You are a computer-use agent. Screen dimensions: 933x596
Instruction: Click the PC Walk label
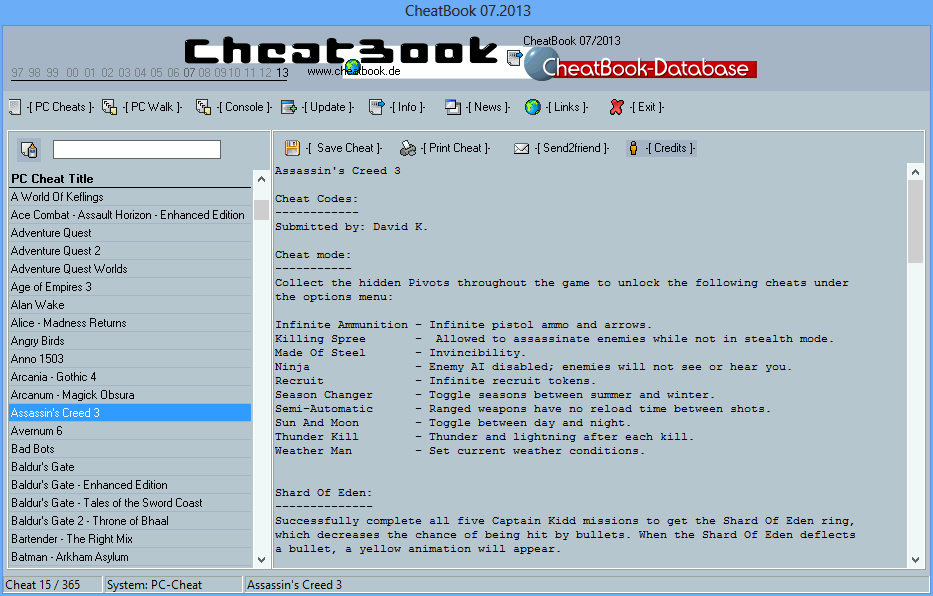pyautogui.click(x=152, y=107)
